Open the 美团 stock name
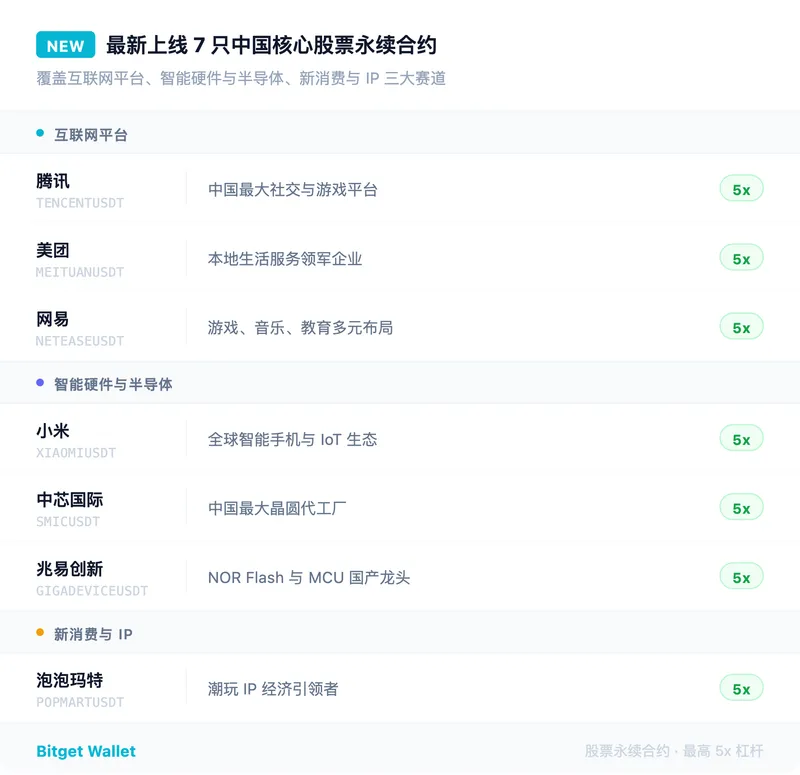The image size is (800, 775). (53, 250)
